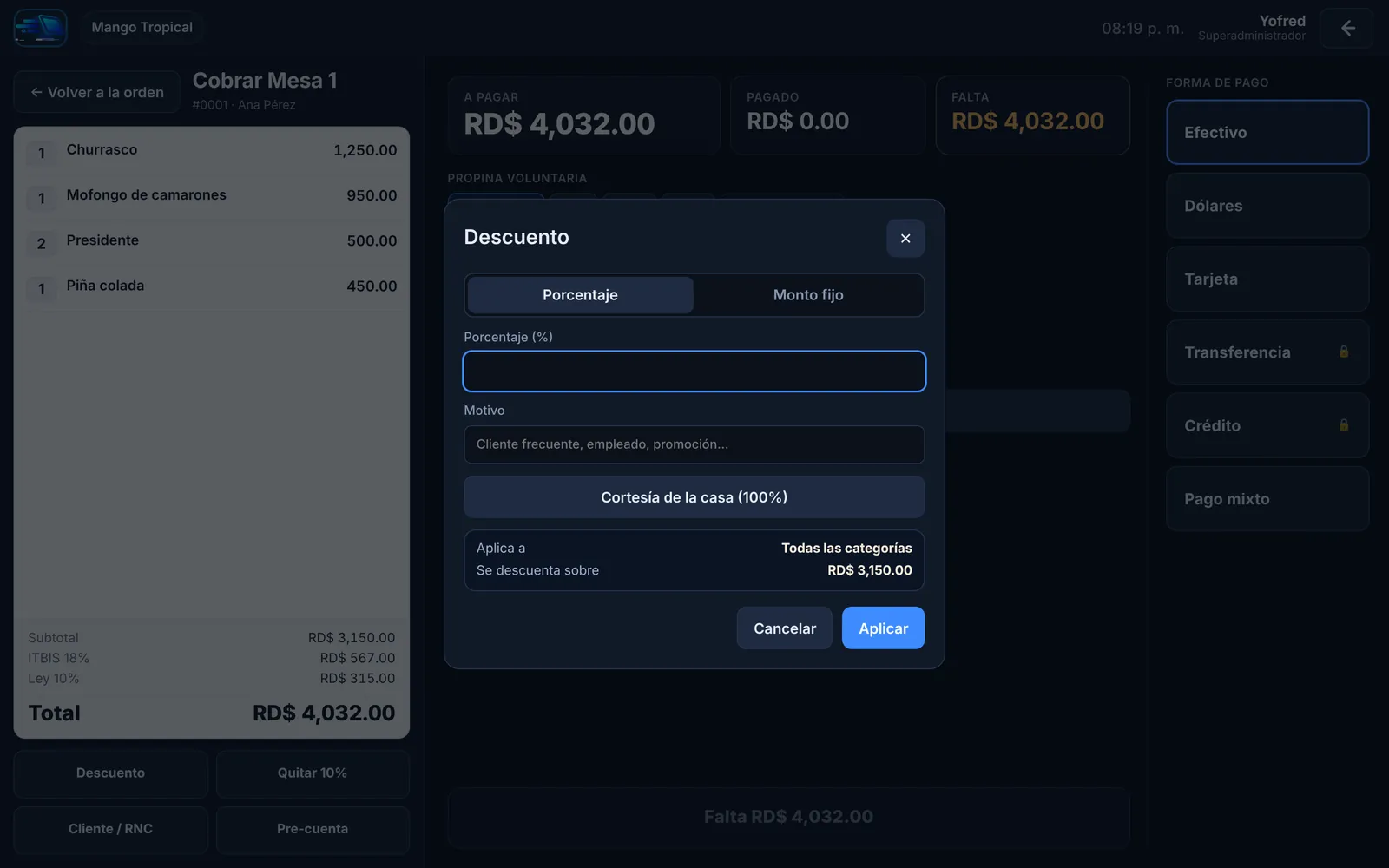This screenshot has width=1389, height=868.
Task: Switch to the Monto fijo tab
Action: tap(808, 295)
